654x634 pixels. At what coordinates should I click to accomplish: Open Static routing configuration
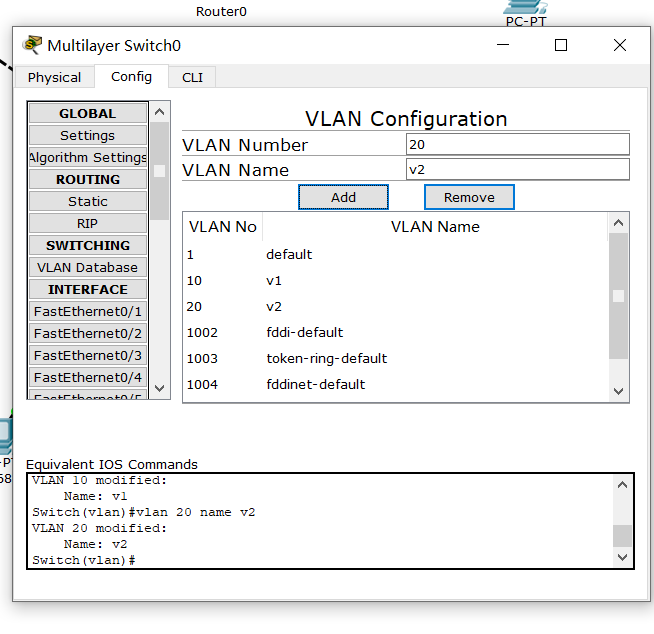pyautogui.click(x=88, y=201)
